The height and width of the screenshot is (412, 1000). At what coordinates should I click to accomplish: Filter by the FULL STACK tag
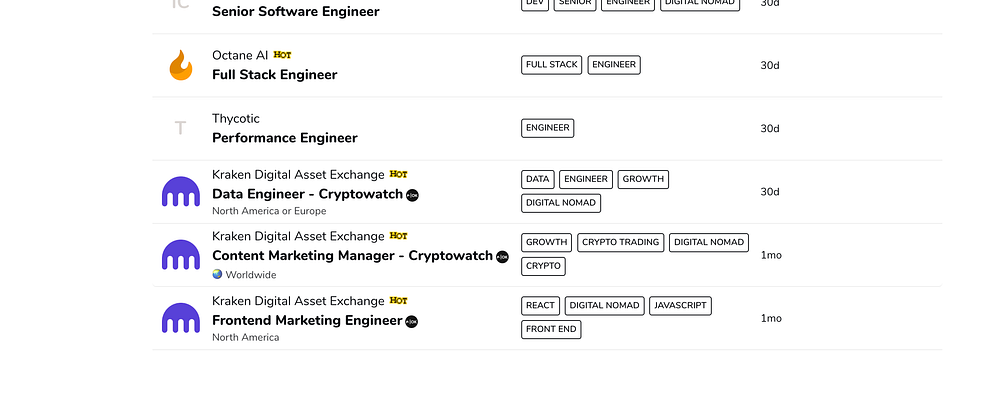point(552,65)
